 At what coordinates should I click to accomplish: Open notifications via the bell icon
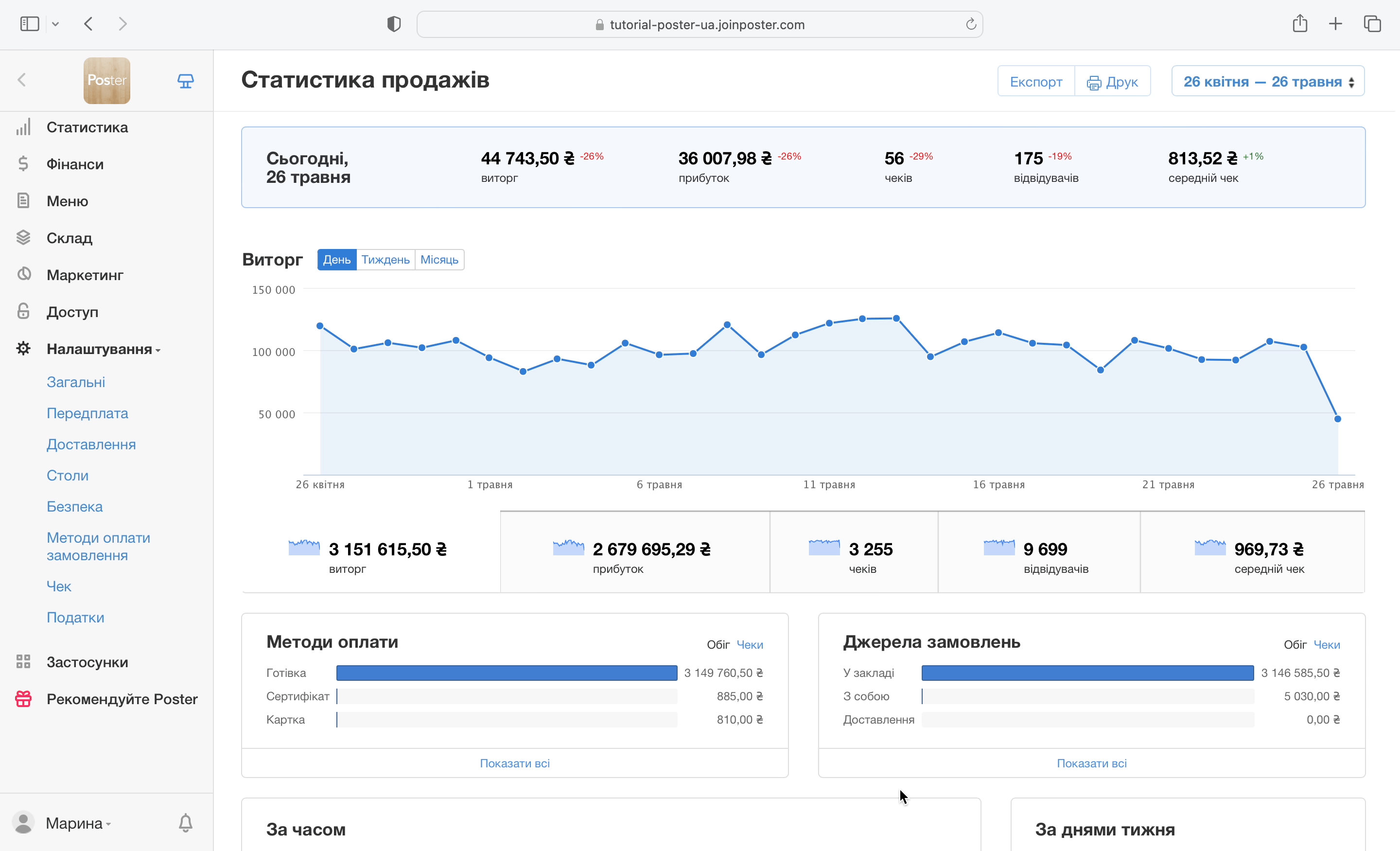185,822
